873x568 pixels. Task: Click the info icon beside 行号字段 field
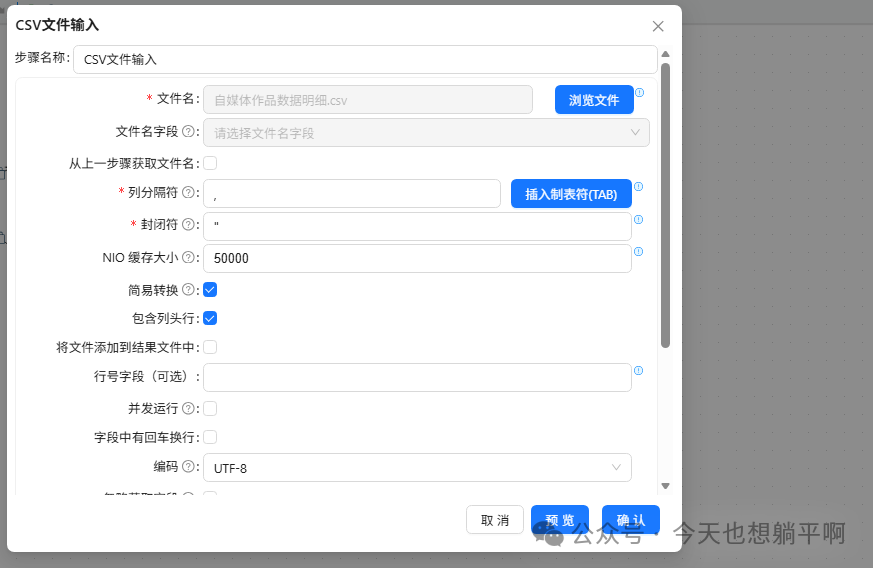(x=639, y=370)
